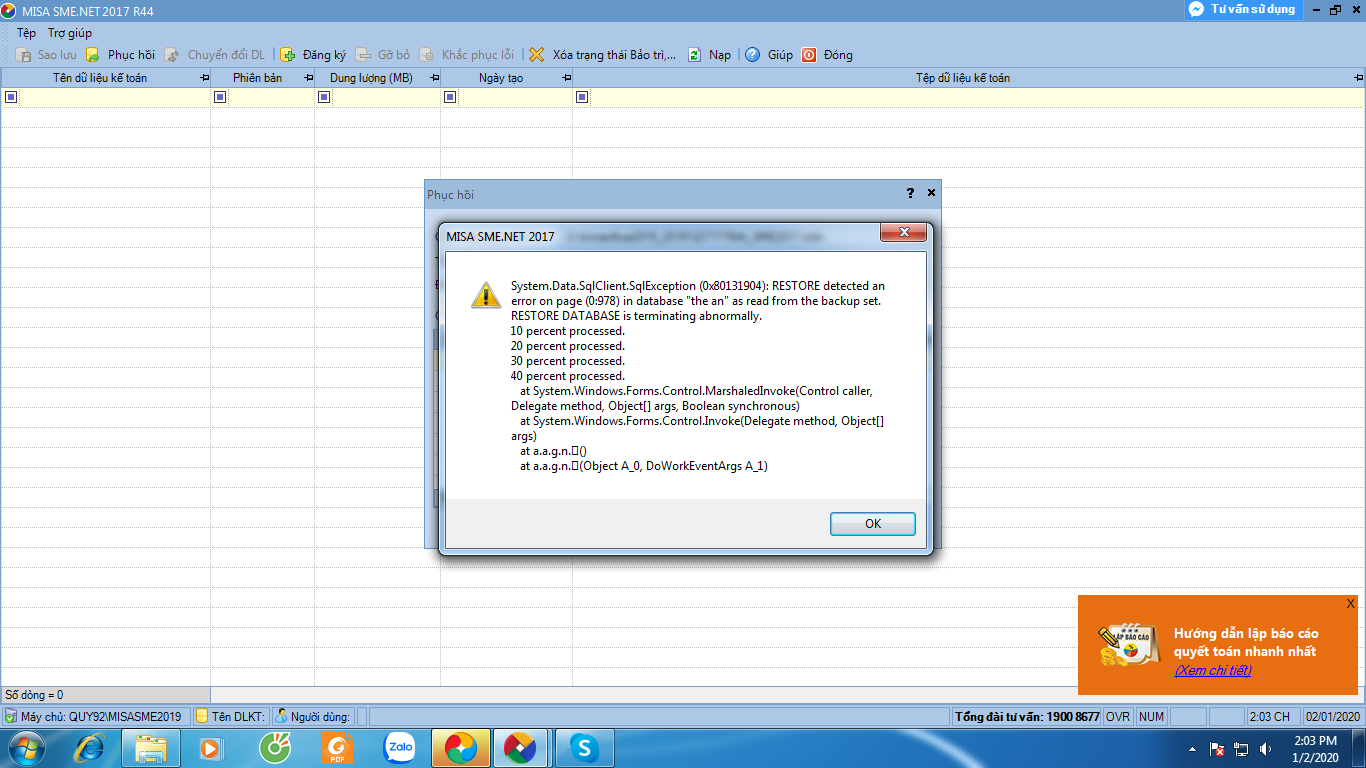Click the Đóng close icon in toolbar
1366x768 pixels.
809,55
